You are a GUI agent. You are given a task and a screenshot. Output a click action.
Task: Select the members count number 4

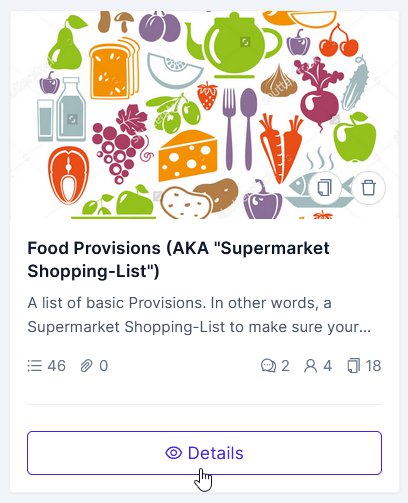(328, 366)
